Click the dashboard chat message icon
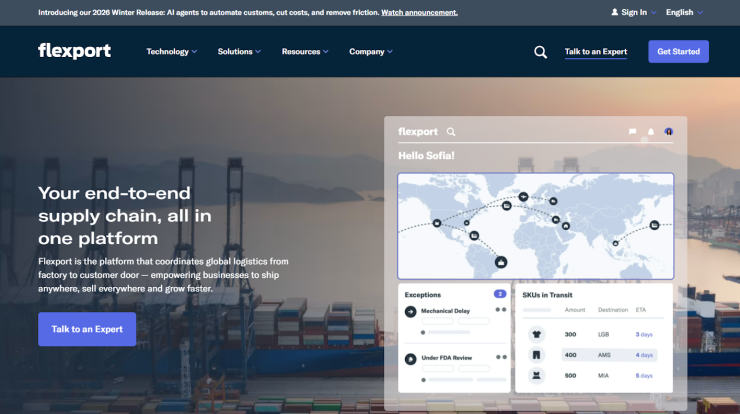Screen dimensions: 740x414 pos(632,131)
